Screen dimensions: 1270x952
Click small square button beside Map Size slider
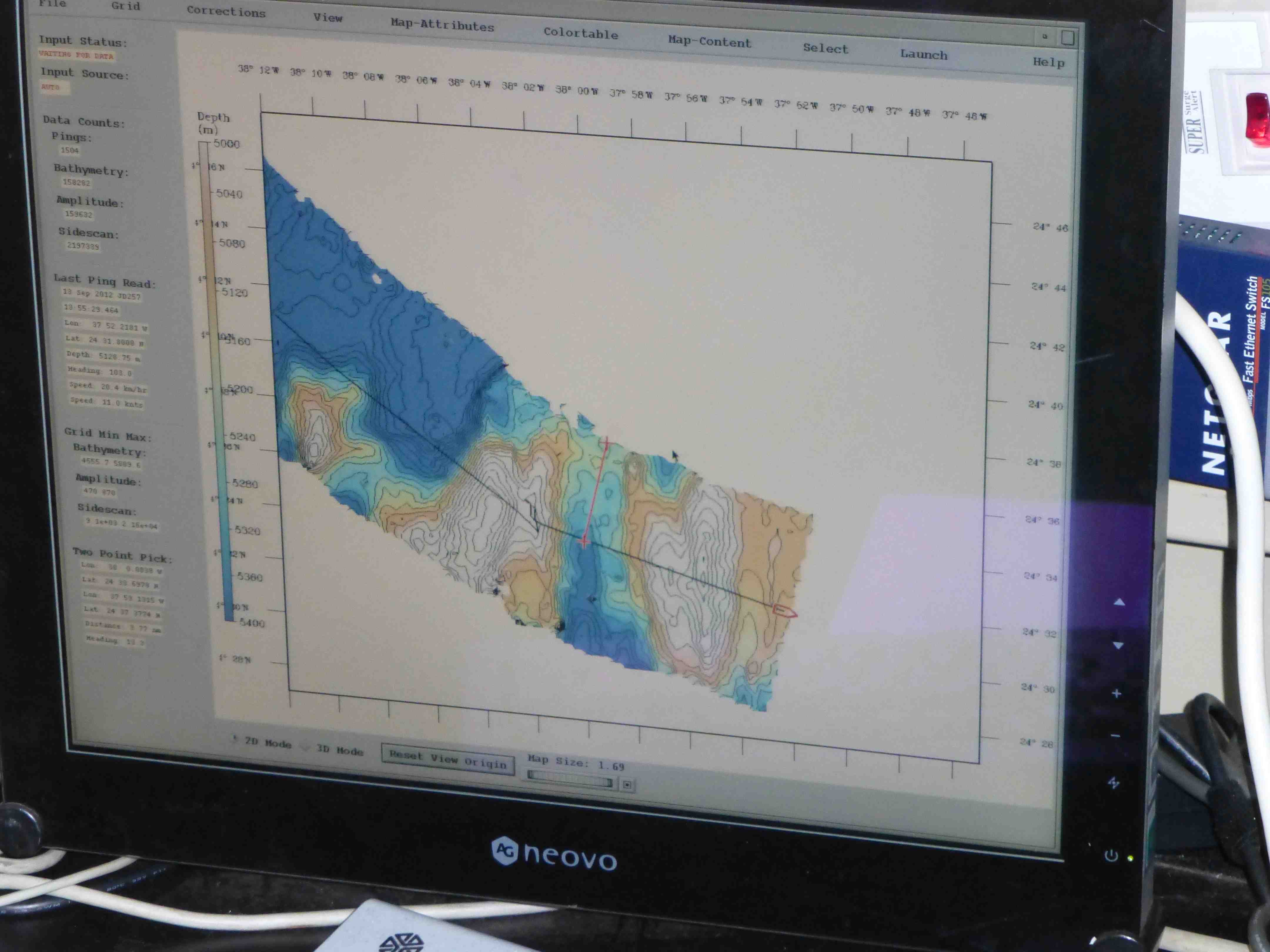pyautogui.click(x=627, y=785)
